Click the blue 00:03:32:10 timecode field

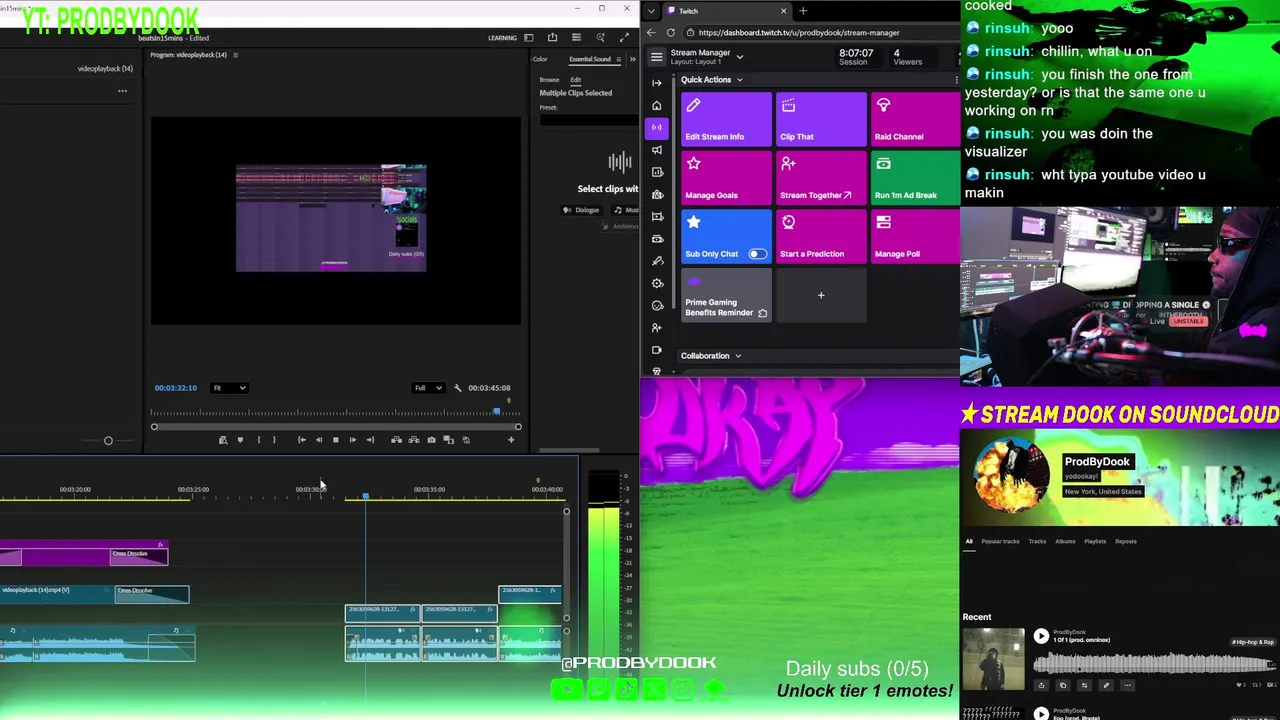[176, 388]
